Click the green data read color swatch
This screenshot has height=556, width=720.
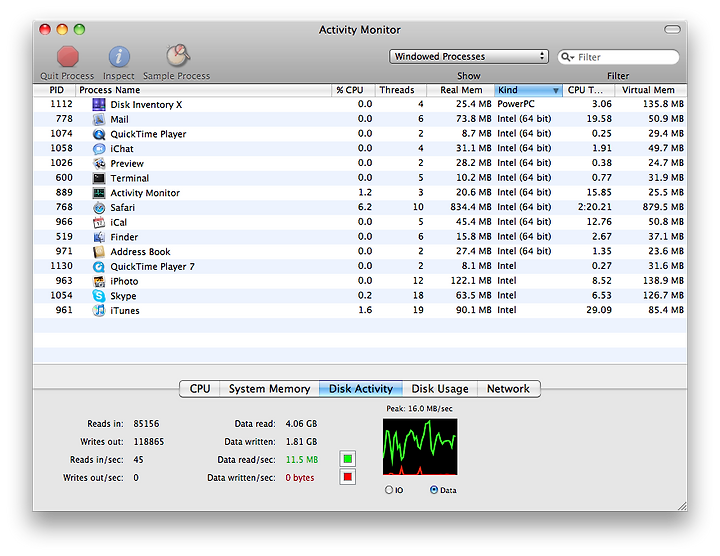pyautogui.click(x=348, y=459)
